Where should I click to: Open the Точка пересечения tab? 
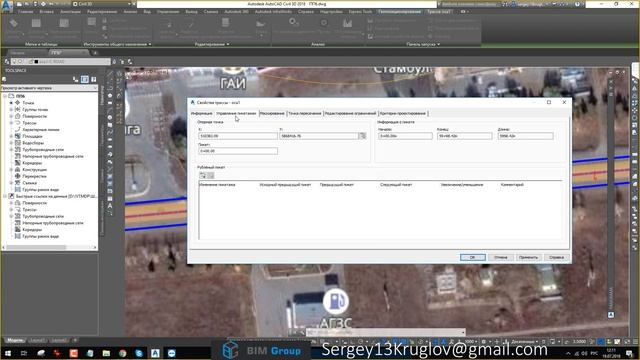pyautogui.click(x=305, y=113)
